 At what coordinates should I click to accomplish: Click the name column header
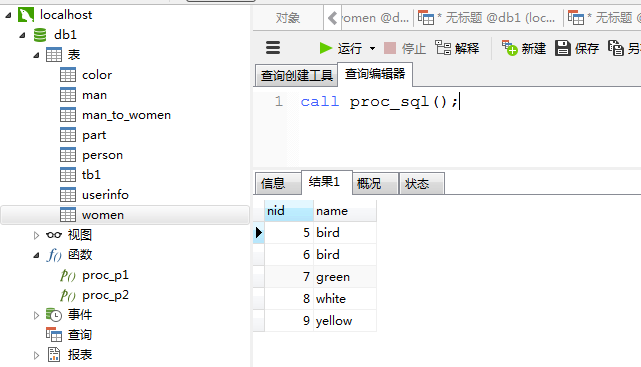tap(345, 211)
